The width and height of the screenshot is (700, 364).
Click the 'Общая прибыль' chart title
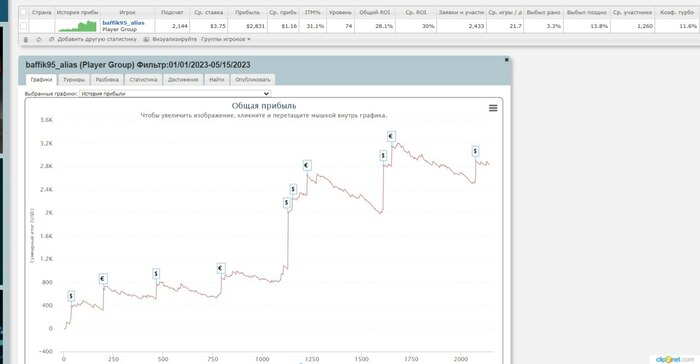(264, 106)
